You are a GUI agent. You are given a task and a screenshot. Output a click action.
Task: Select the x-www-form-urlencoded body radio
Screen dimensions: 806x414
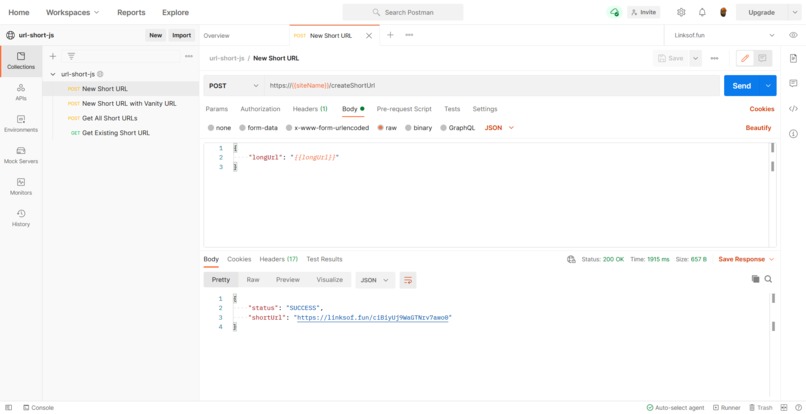[289, 128]
